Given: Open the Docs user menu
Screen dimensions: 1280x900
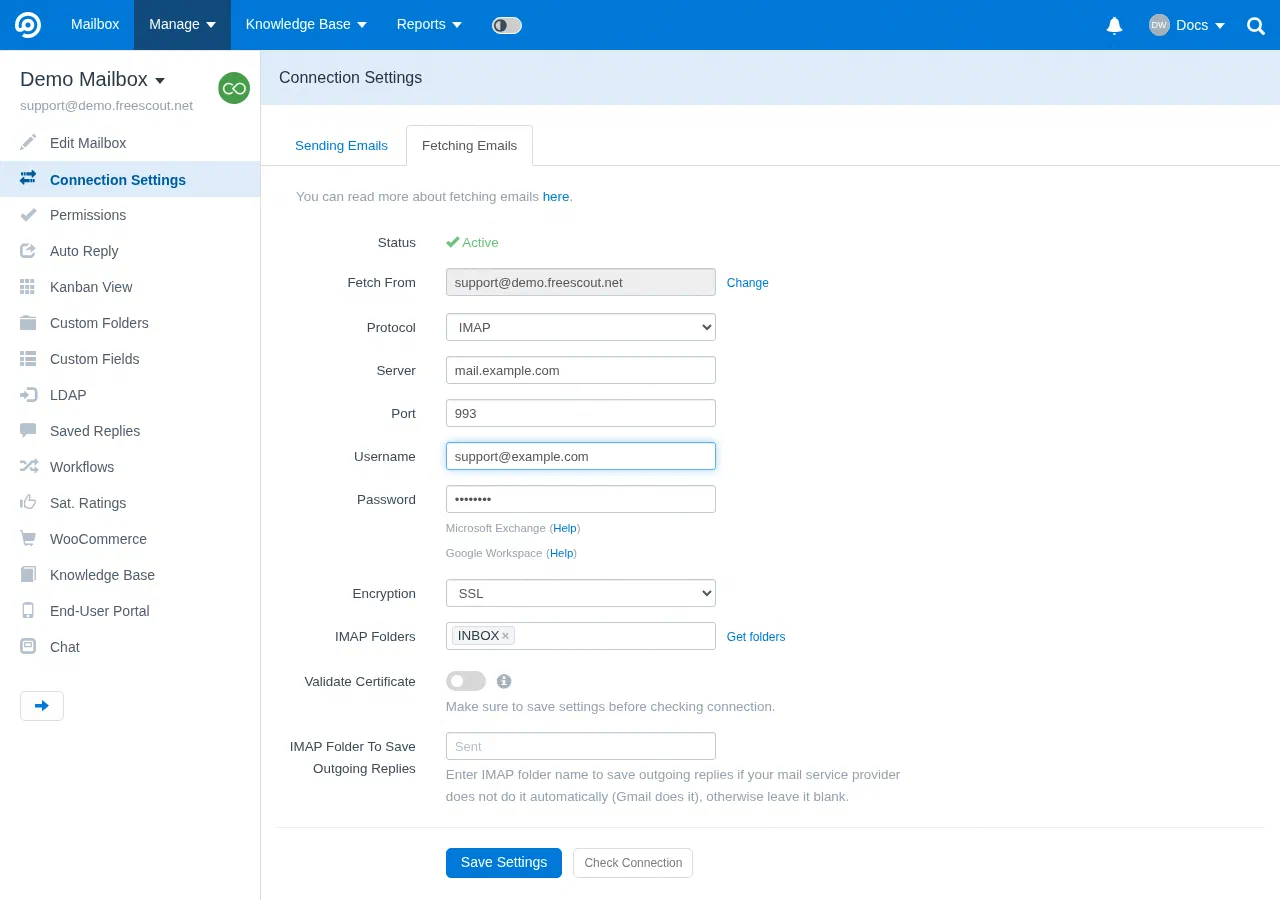Looking at the screenshot, I should coord(1187,25).
